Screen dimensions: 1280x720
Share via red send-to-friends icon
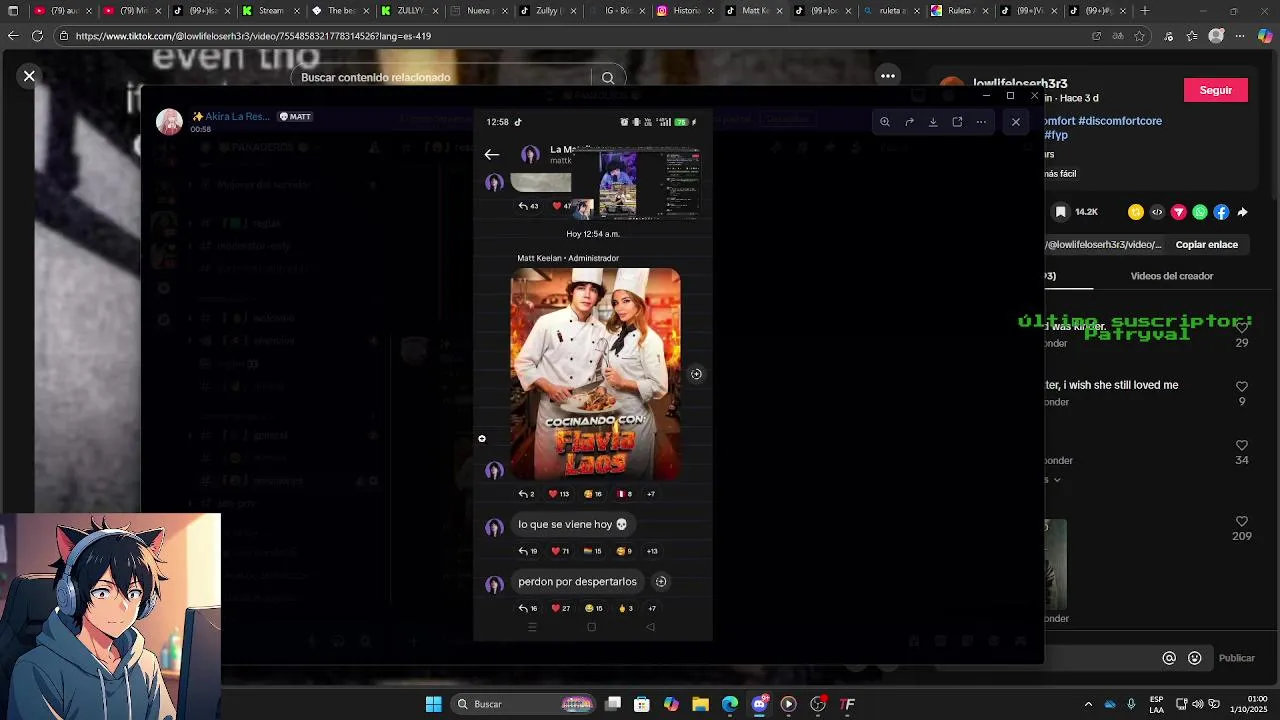pos(1179,212)
